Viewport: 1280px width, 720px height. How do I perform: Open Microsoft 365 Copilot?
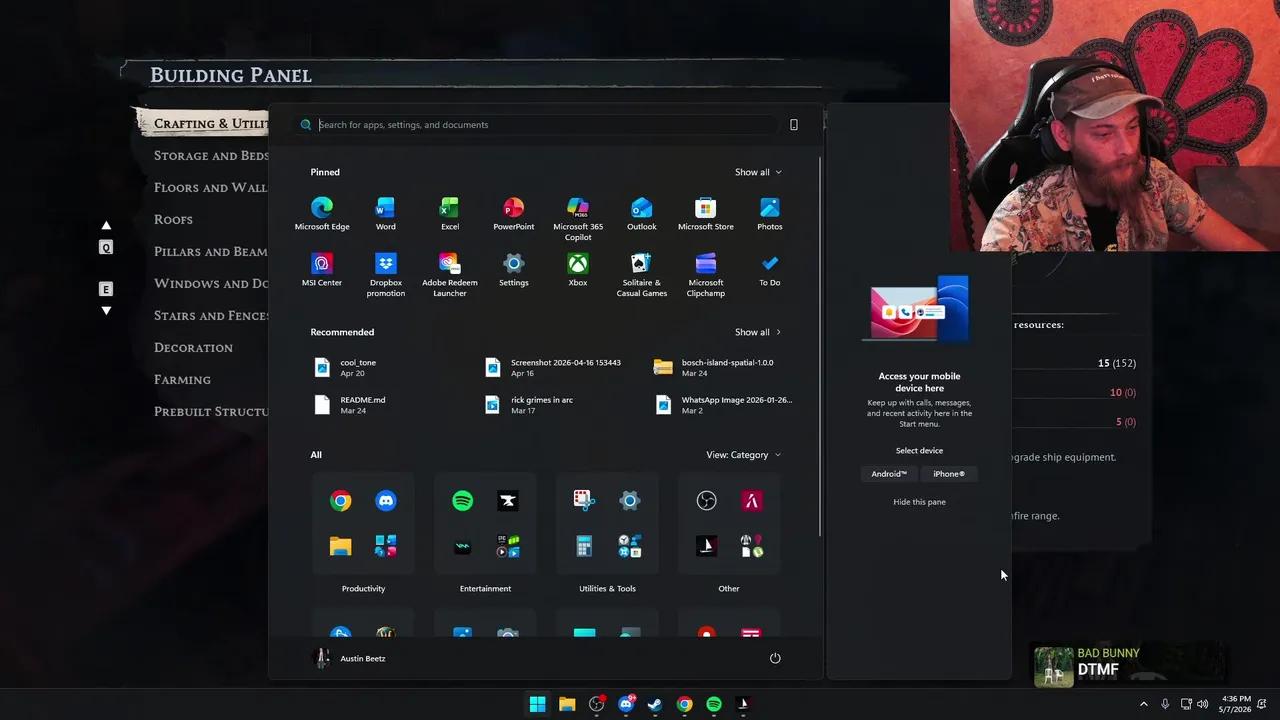point(578,219)
